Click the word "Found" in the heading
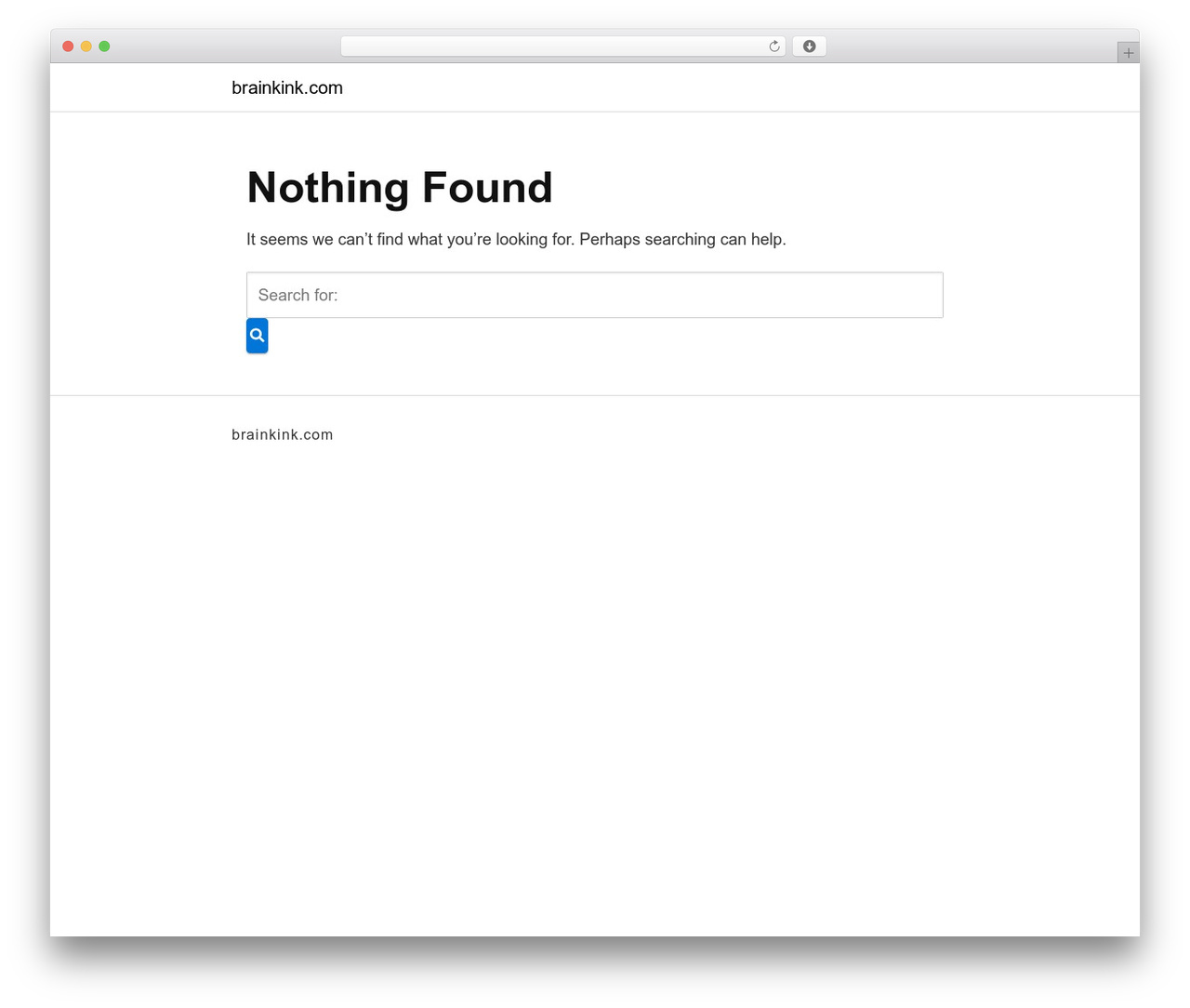1190x1008 pixels. coord(487,188)
